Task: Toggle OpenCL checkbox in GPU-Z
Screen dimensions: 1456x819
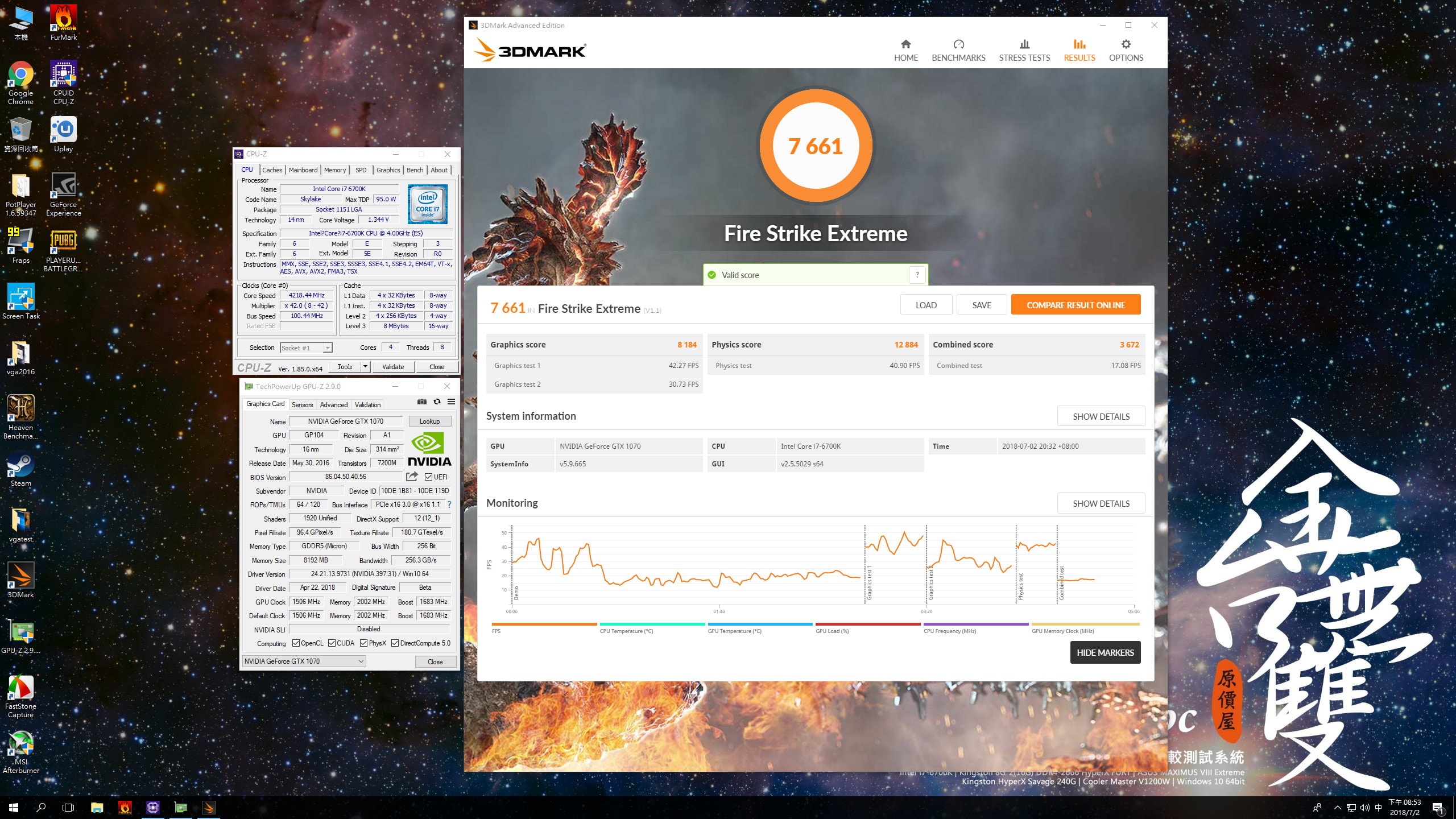Action: coord(296,643)
